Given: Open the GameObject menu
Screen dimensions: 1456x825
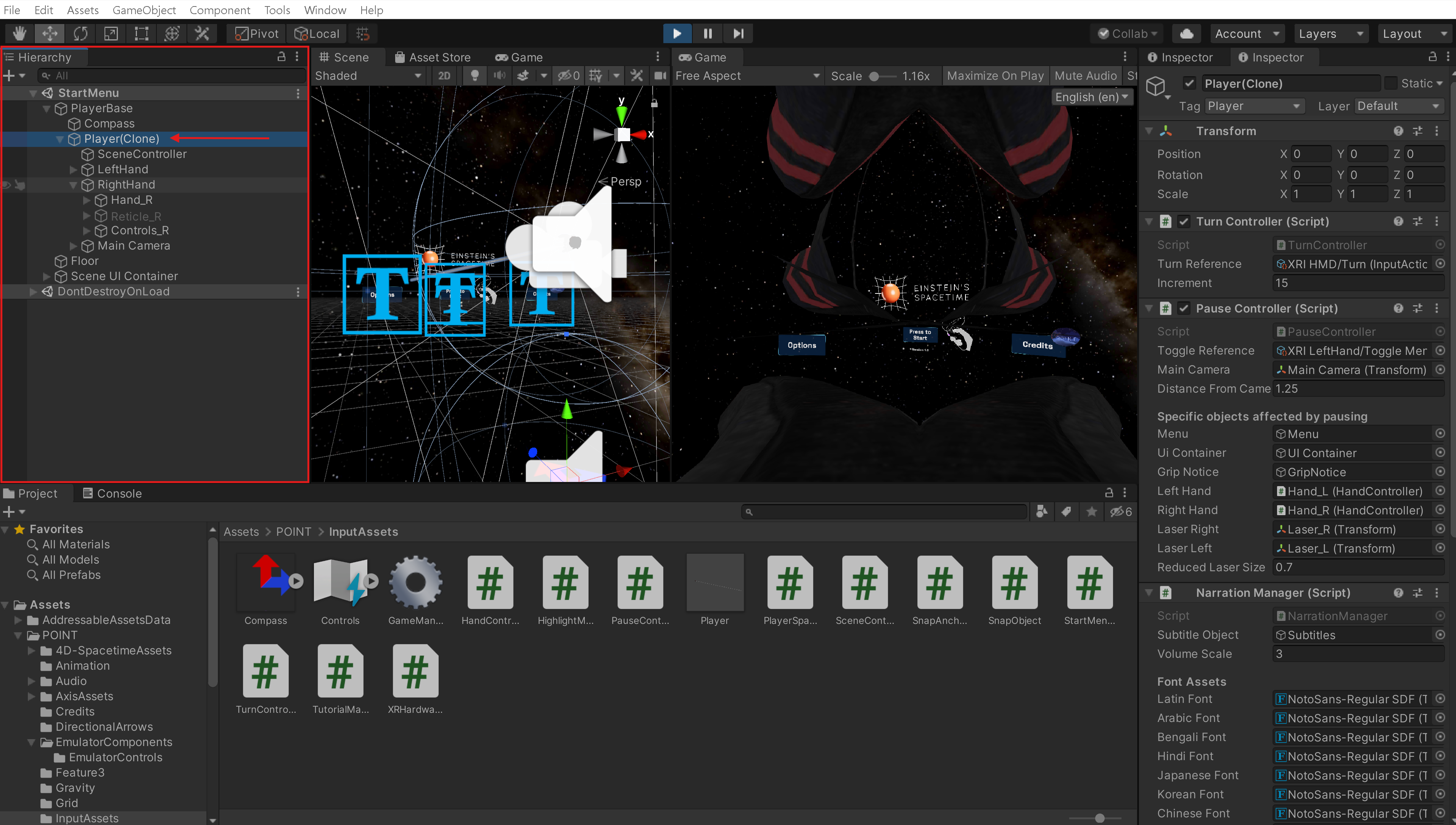Looking at the screenshot, I should (144, 10).
